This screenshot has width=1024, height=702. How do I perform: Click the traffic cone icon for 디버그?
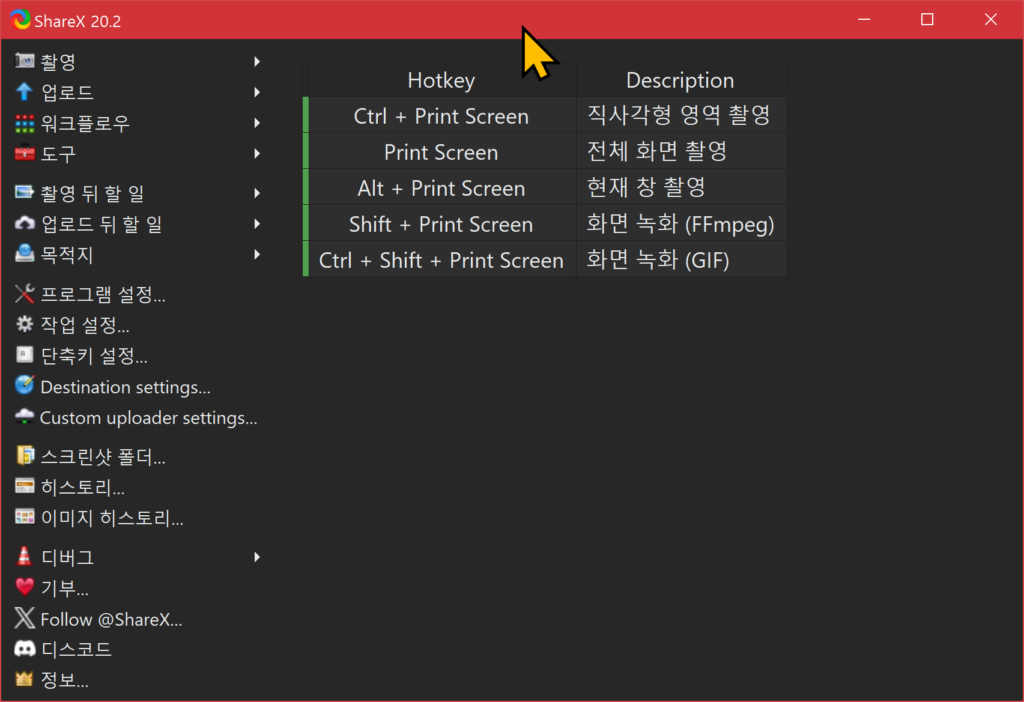tap(25, 556)
